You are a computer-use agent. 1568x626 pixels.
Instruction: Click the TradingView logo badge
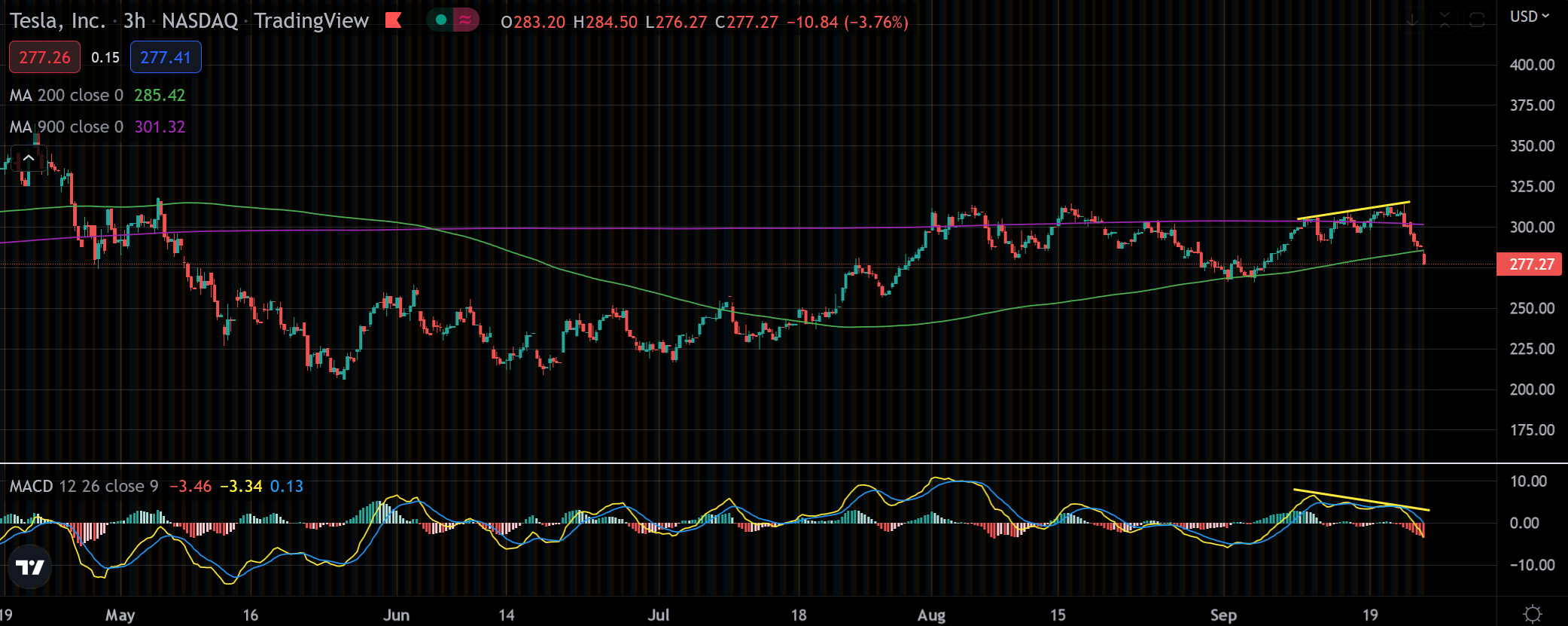(30, 567)
